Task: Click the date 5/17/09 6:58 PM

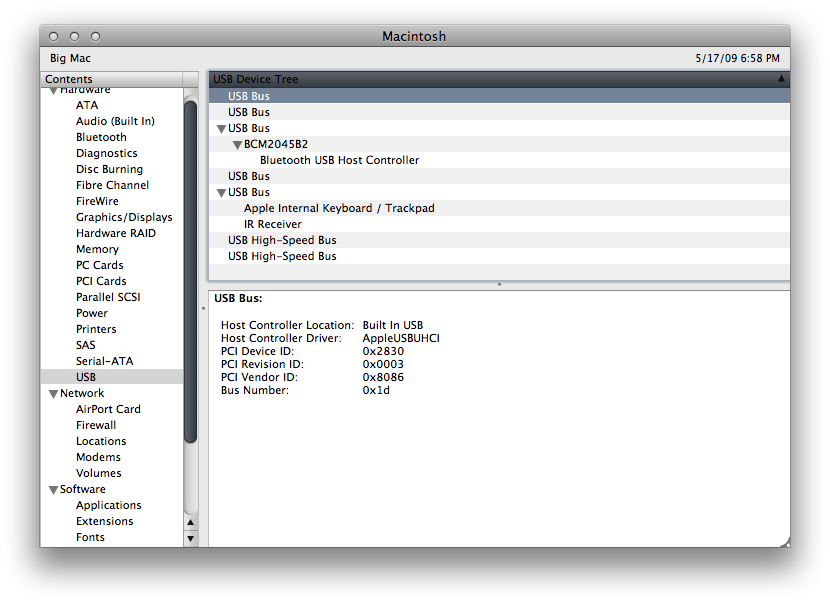Action: (737, 58)
